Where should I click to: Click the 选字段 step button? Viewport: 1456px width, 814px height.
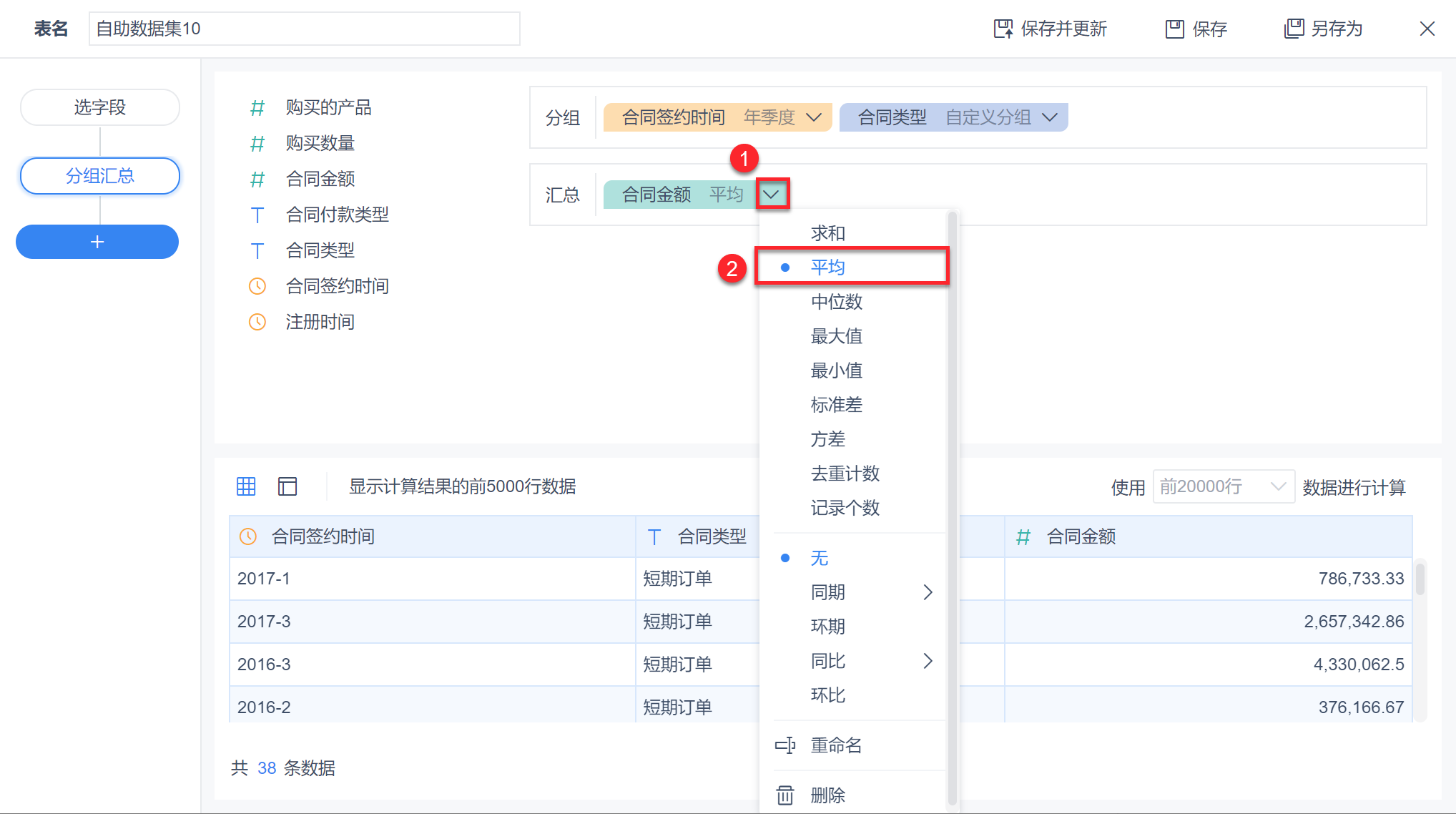click(x=99, y=107)
